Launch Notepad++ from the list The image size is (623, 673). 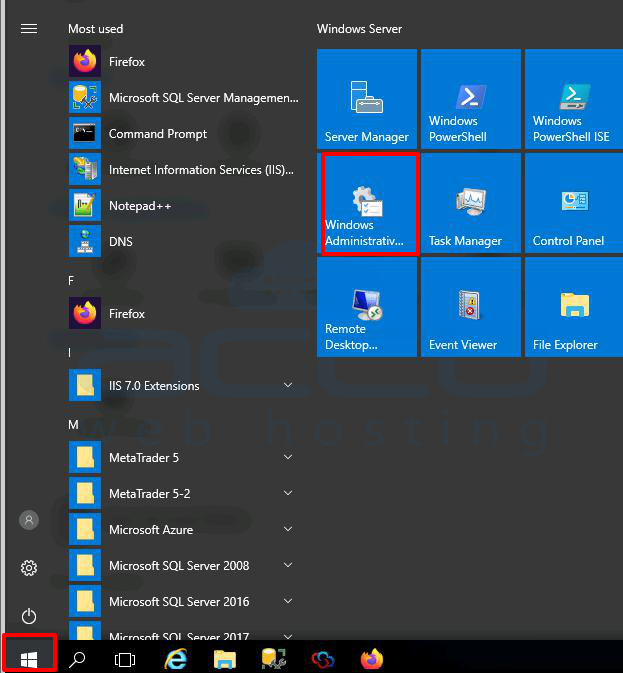pos(184,206)
